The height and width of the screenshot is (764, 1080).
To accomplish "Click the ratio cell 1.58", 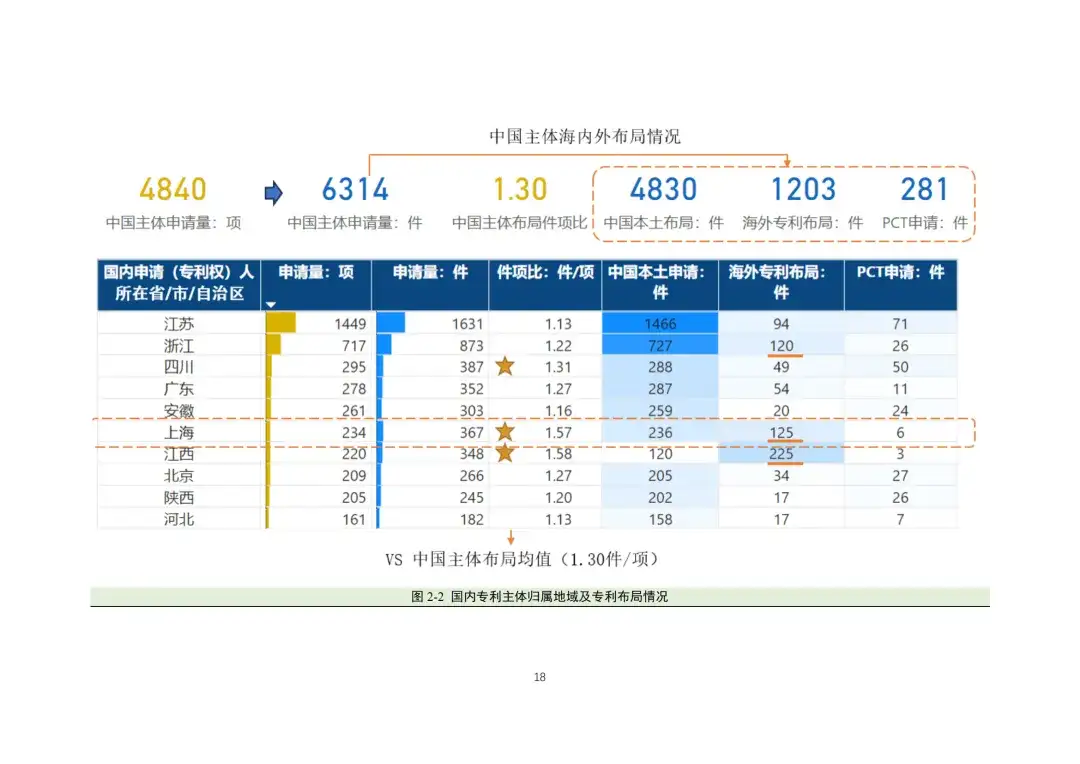I will (x=558, y=453).
